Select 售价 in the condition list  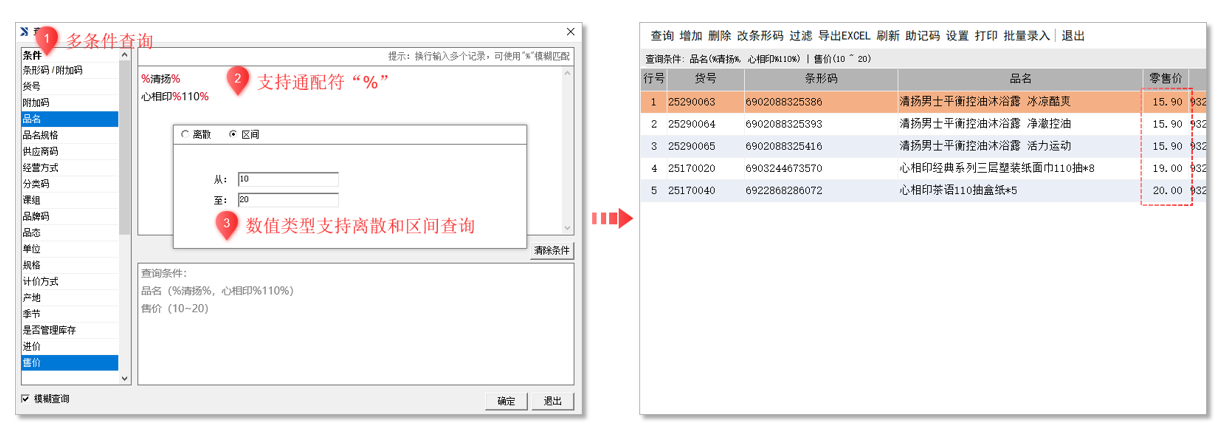pos(69,363)
